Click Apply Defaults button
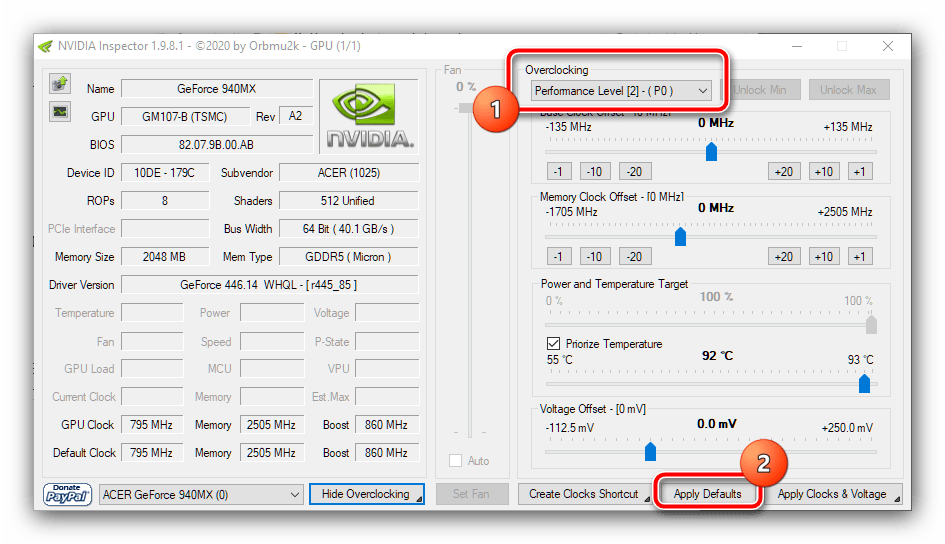The height and width of the screenshot is (544, 945). click(707, 494)
